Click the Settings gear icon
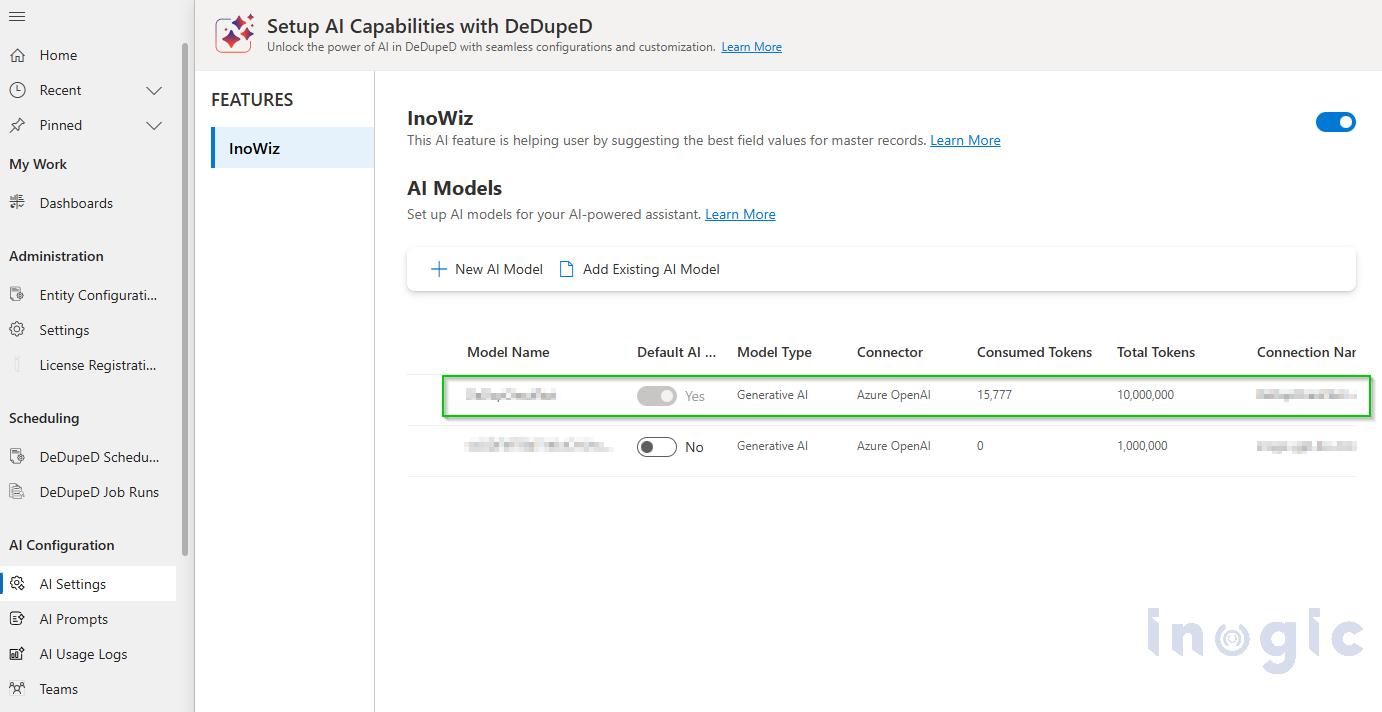The width and height of the screenshot is (1382, 712). click(x=17, y=330)
